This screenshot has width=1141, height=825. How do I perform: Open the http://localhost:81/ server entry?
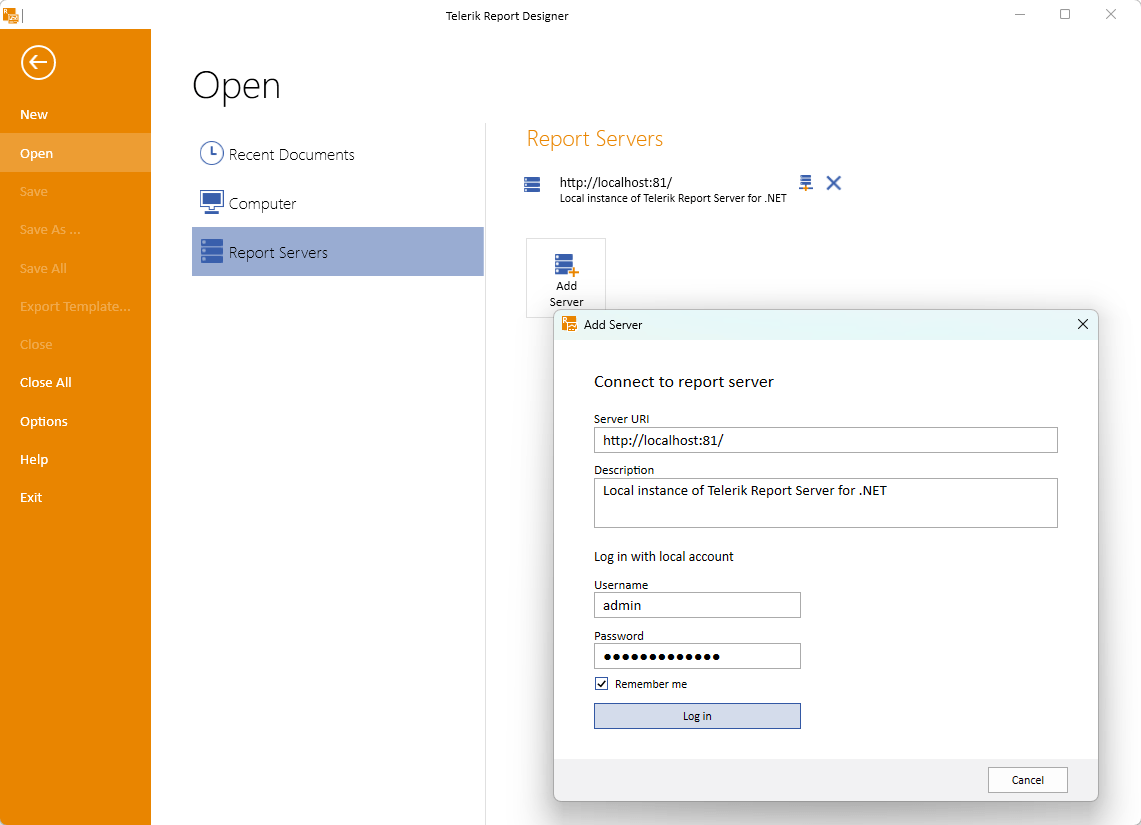pyautogui.click(x=616, y=182)
